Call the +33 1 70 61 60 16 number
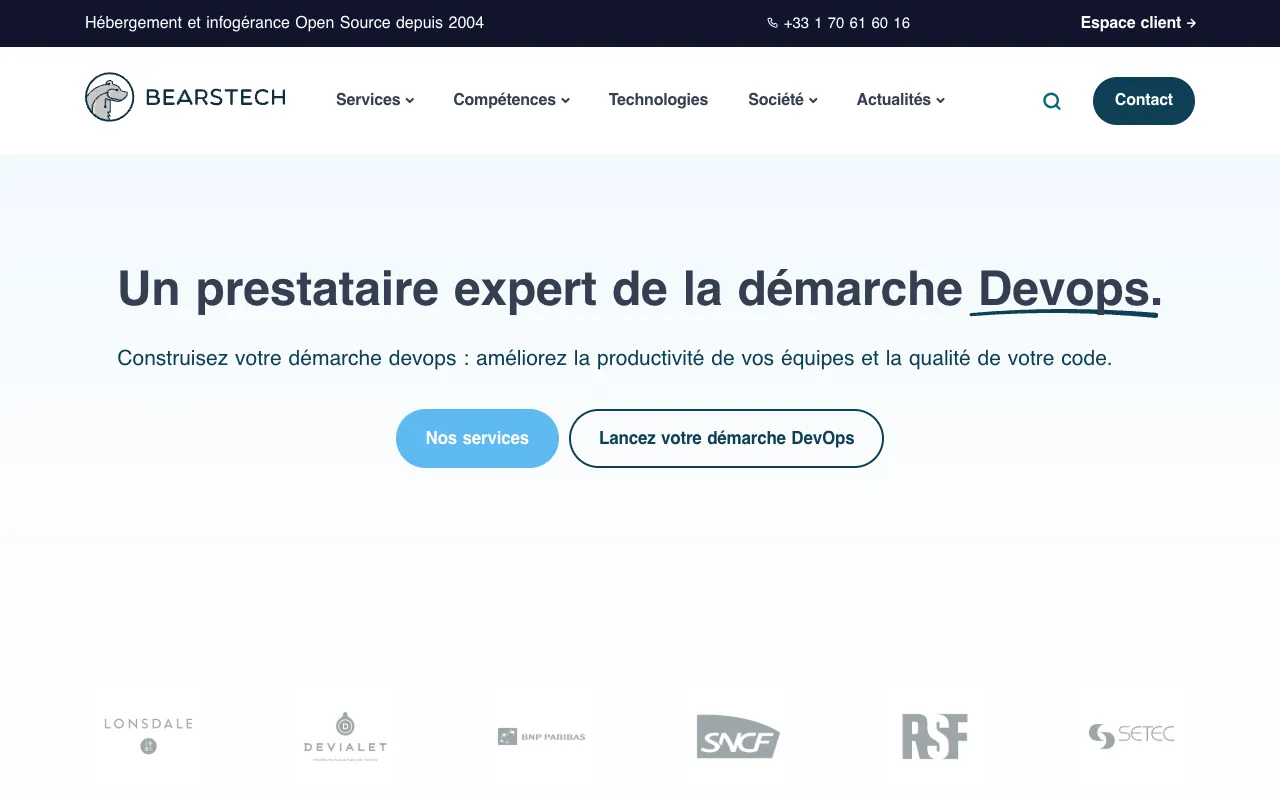The width and height of the screenshot is (1280, 800). click(846, 23)
